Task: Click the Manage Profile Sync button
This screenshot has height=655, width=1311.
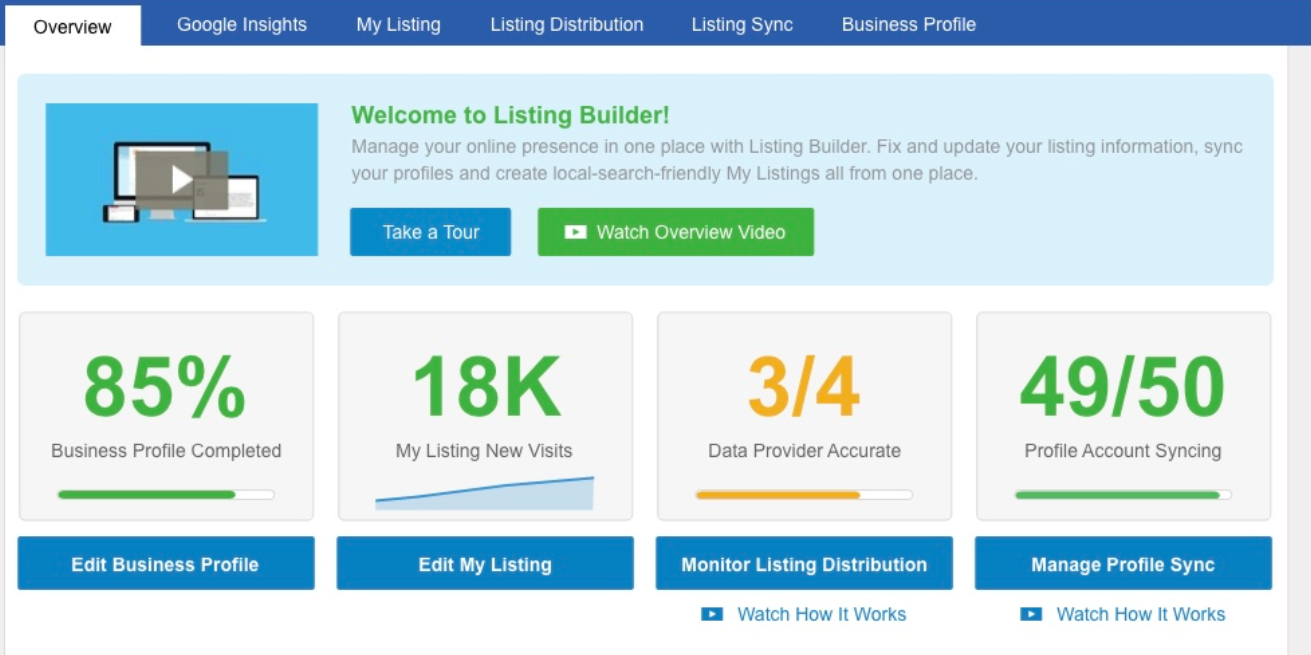Action: tap(1122, 564)
